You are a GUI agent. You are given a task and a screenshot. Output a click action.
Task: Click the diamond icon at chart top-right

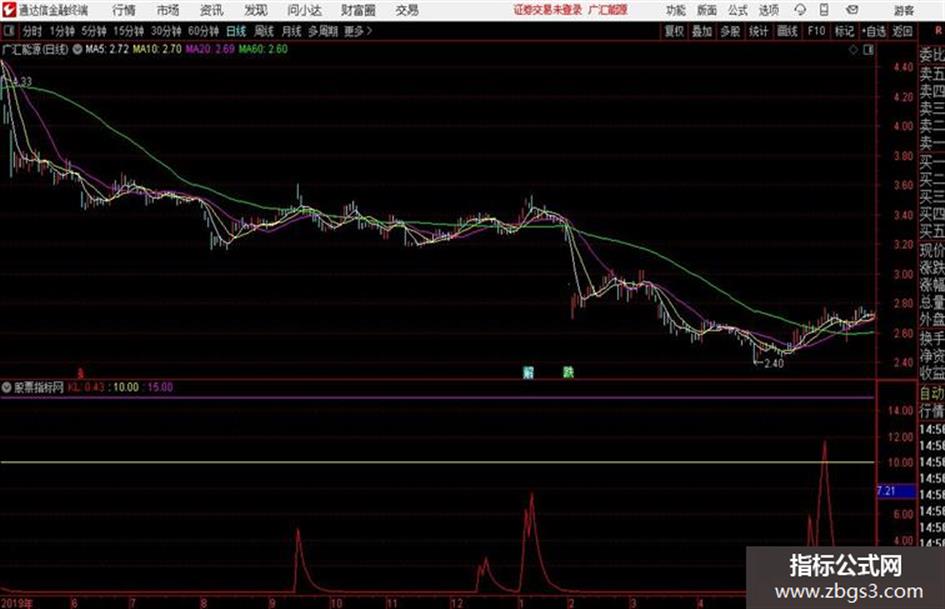click(853, 50)
